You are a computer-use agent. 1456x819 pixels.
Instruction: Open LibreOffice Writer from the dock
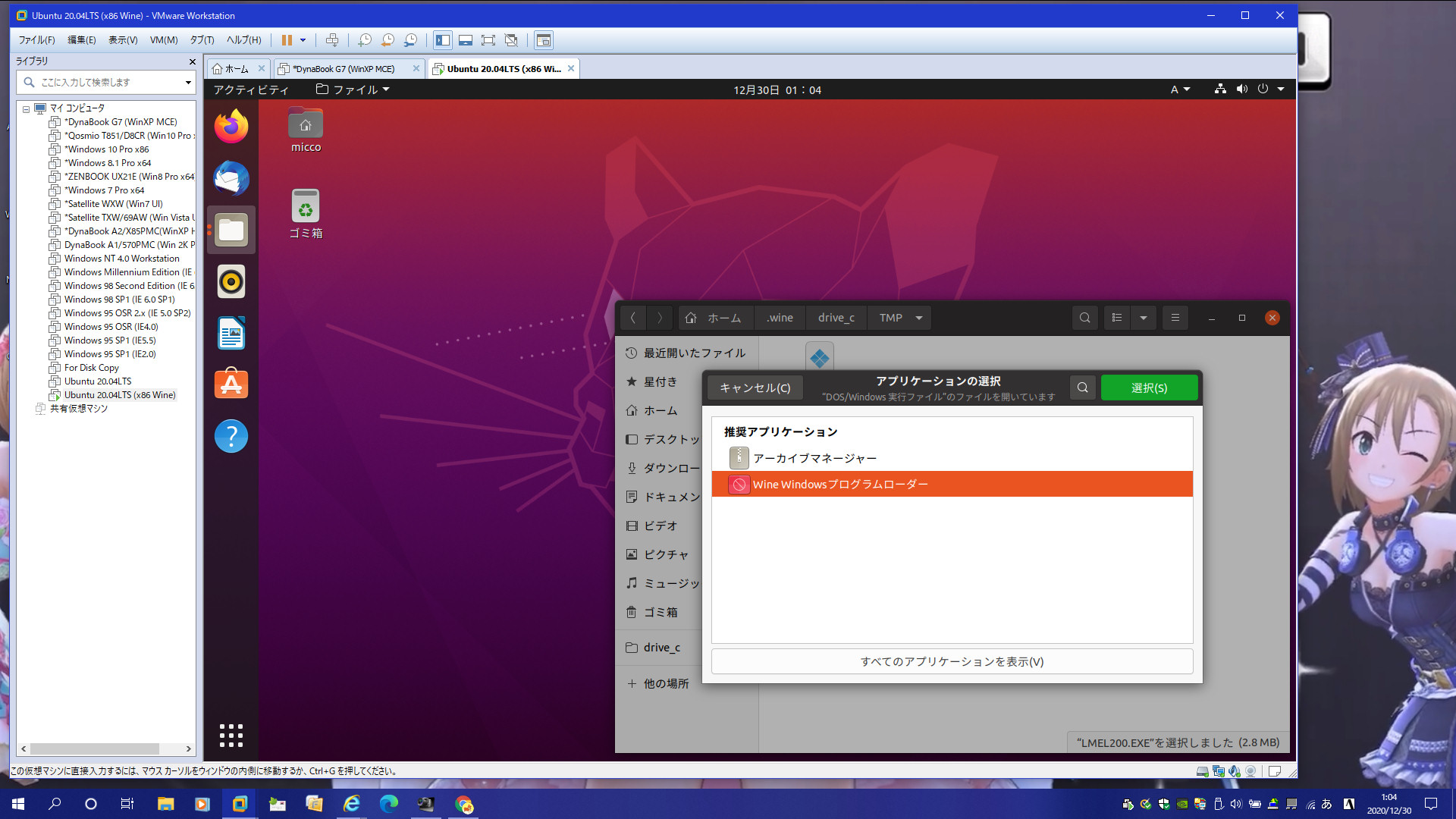231,333
